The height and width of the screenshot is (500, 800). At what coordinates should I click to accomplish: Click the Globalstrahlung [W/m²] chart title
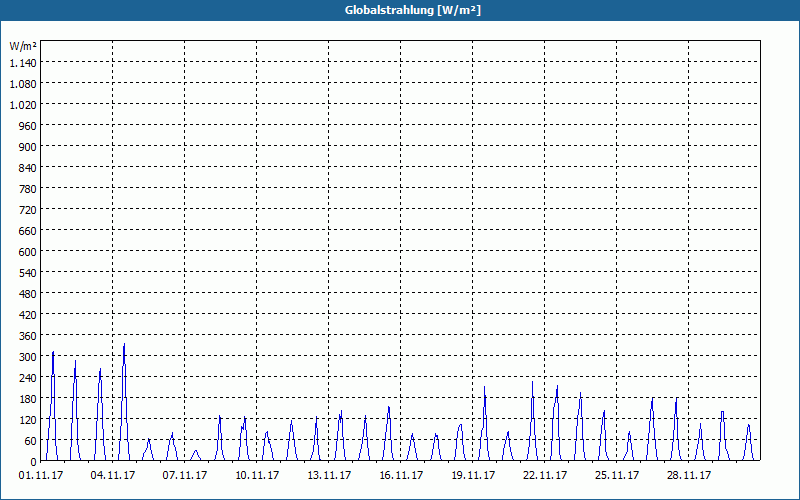412,10
